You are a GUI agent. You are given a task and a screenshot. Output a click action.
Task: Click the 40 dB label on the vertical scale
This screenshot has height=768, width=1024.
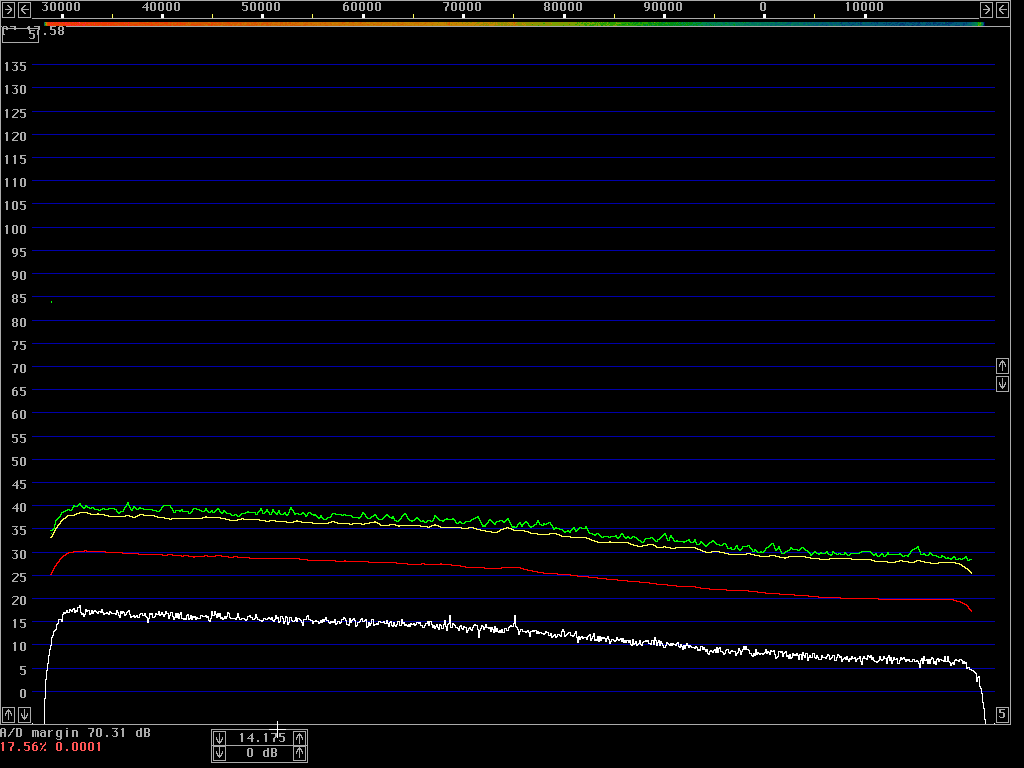click(x=19, y=507)
